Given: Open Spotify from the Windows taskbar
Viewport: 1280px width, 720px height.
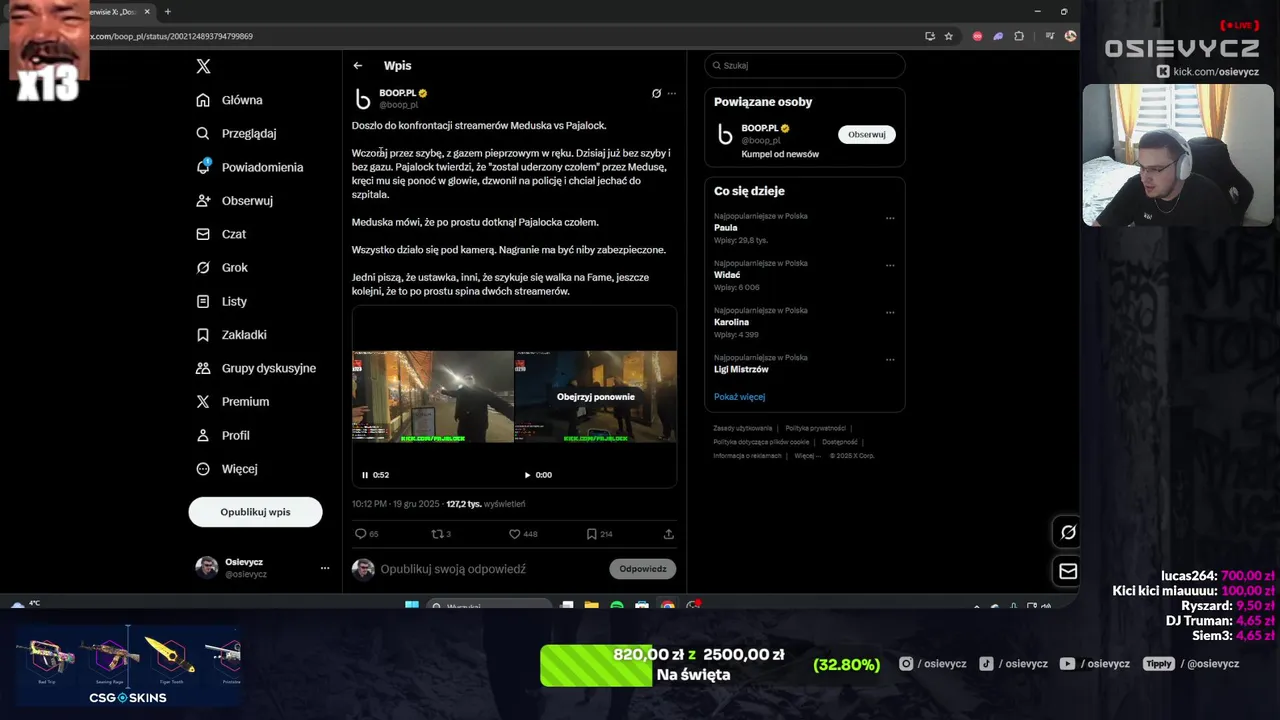Looking at the screenshot, I should point(616,606).
